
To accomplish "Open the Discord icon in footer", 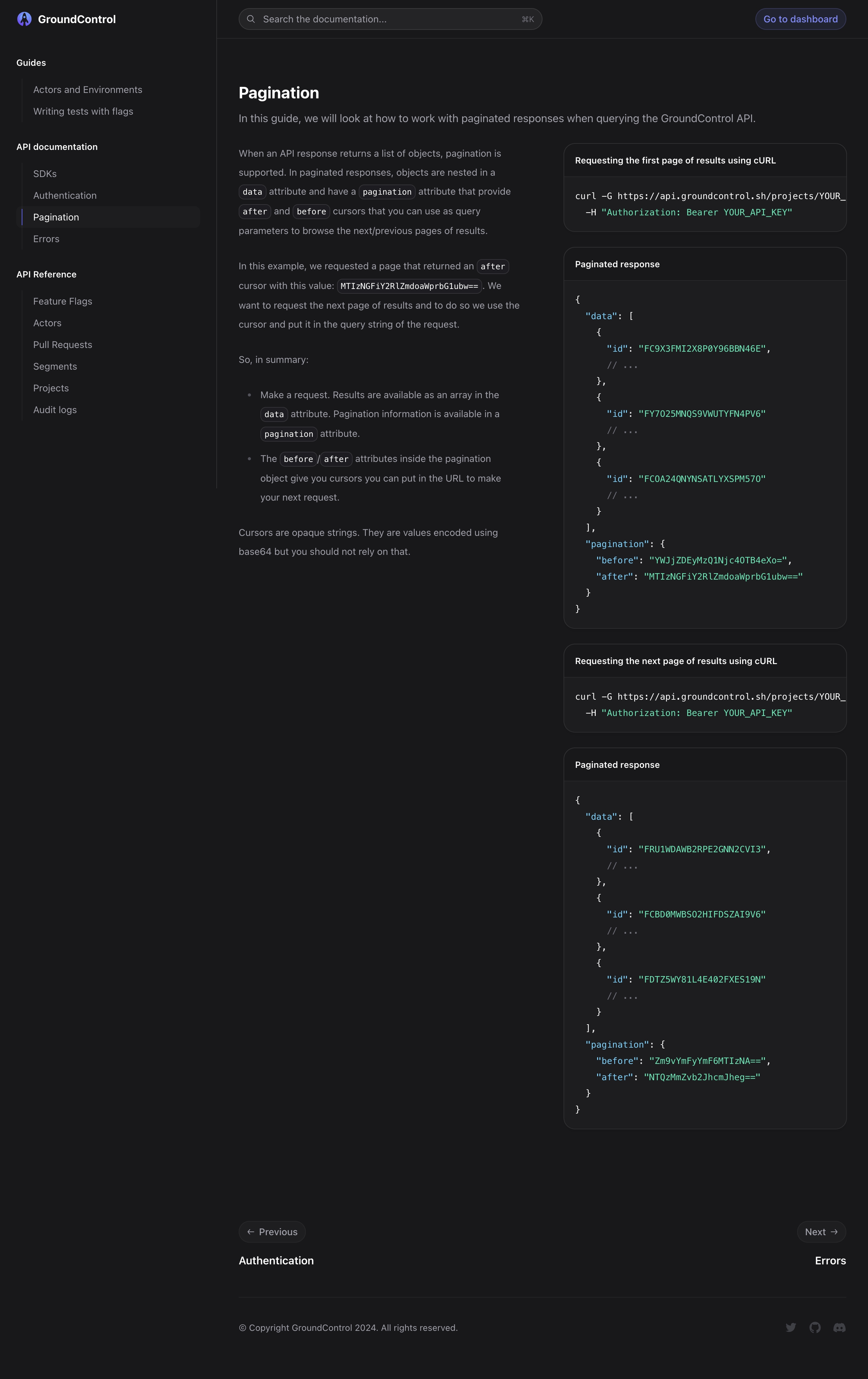I will point(840,1327).
